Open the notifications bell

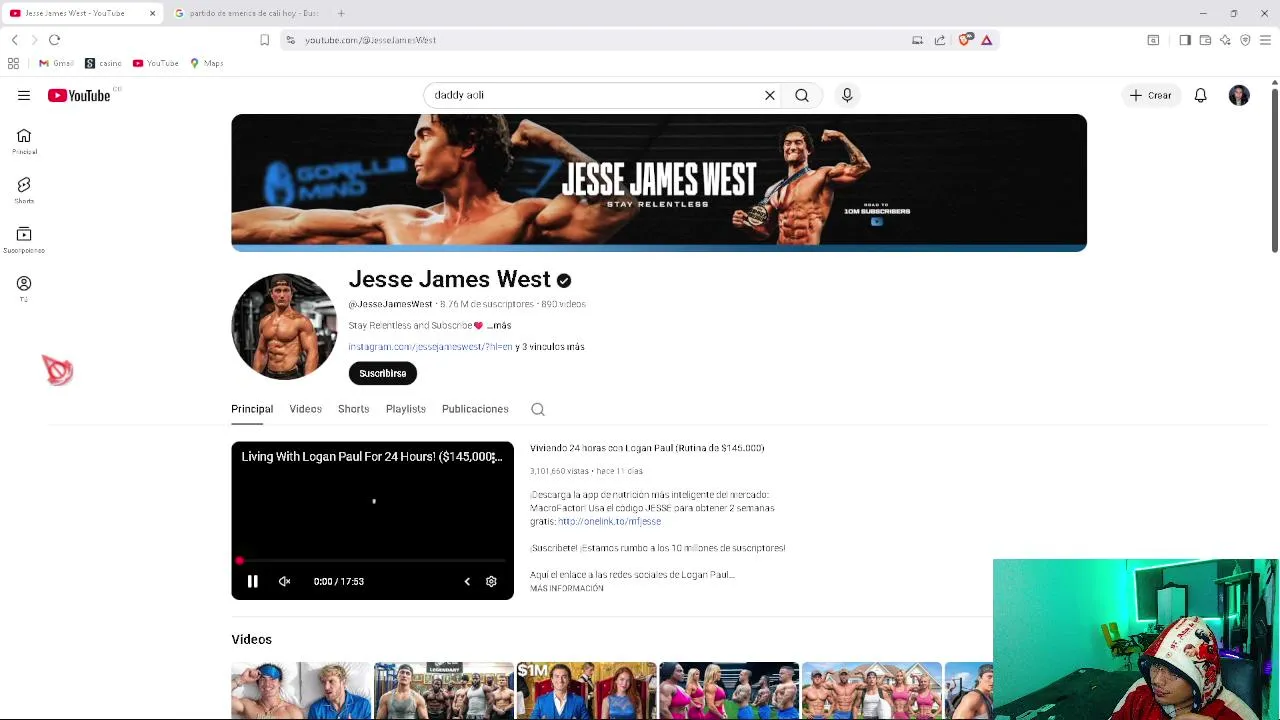(x=1200, y=95)
